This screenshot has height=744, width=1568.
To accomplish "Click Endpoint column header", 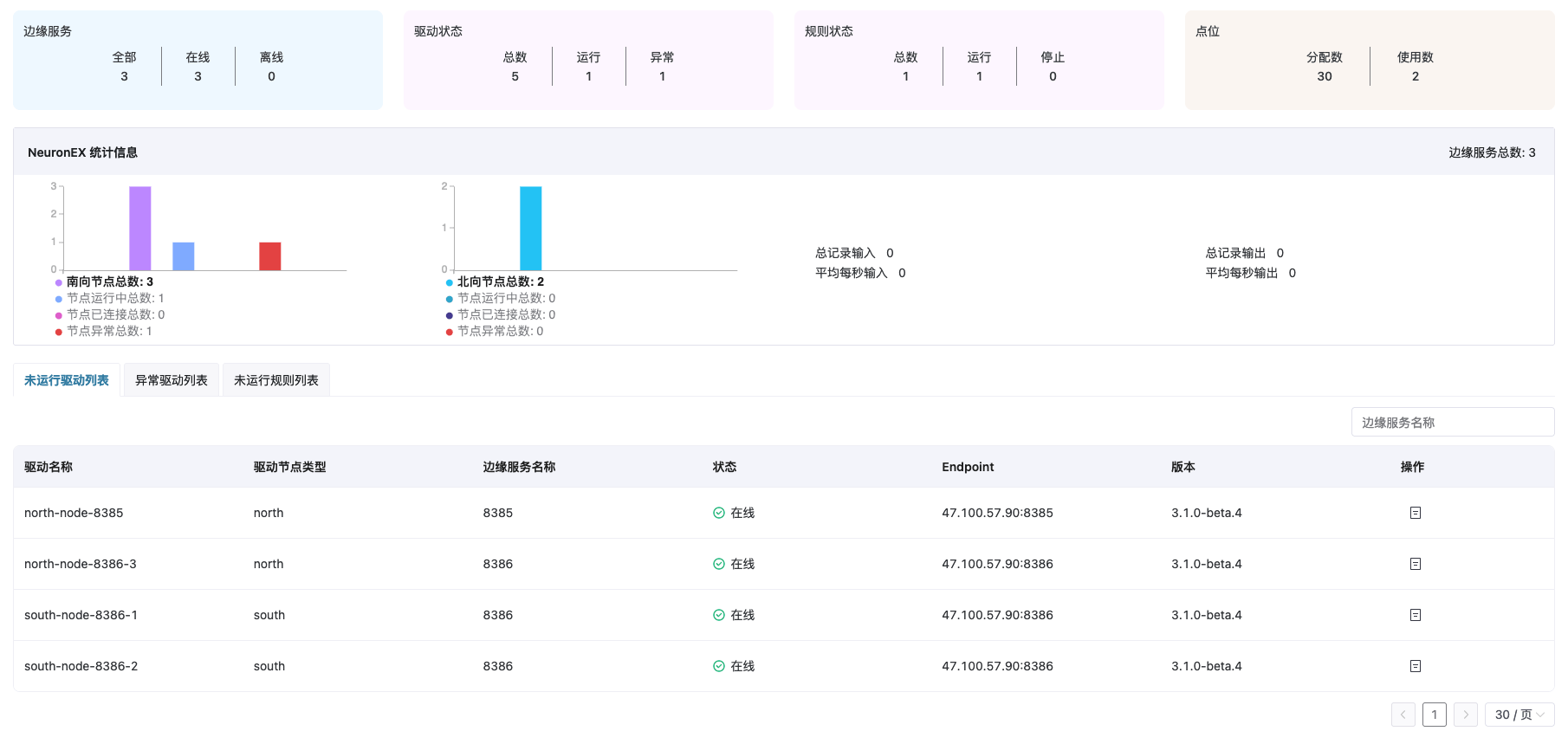I will 968,467.
